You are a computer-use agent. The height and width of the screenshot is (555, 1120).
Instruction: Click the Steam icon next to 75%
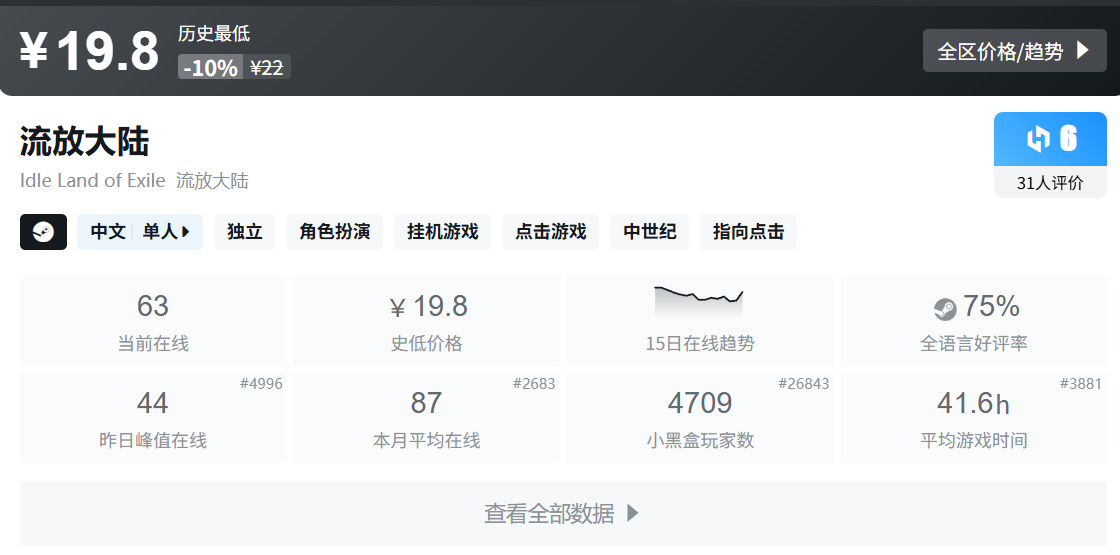[x=945, y=309]
